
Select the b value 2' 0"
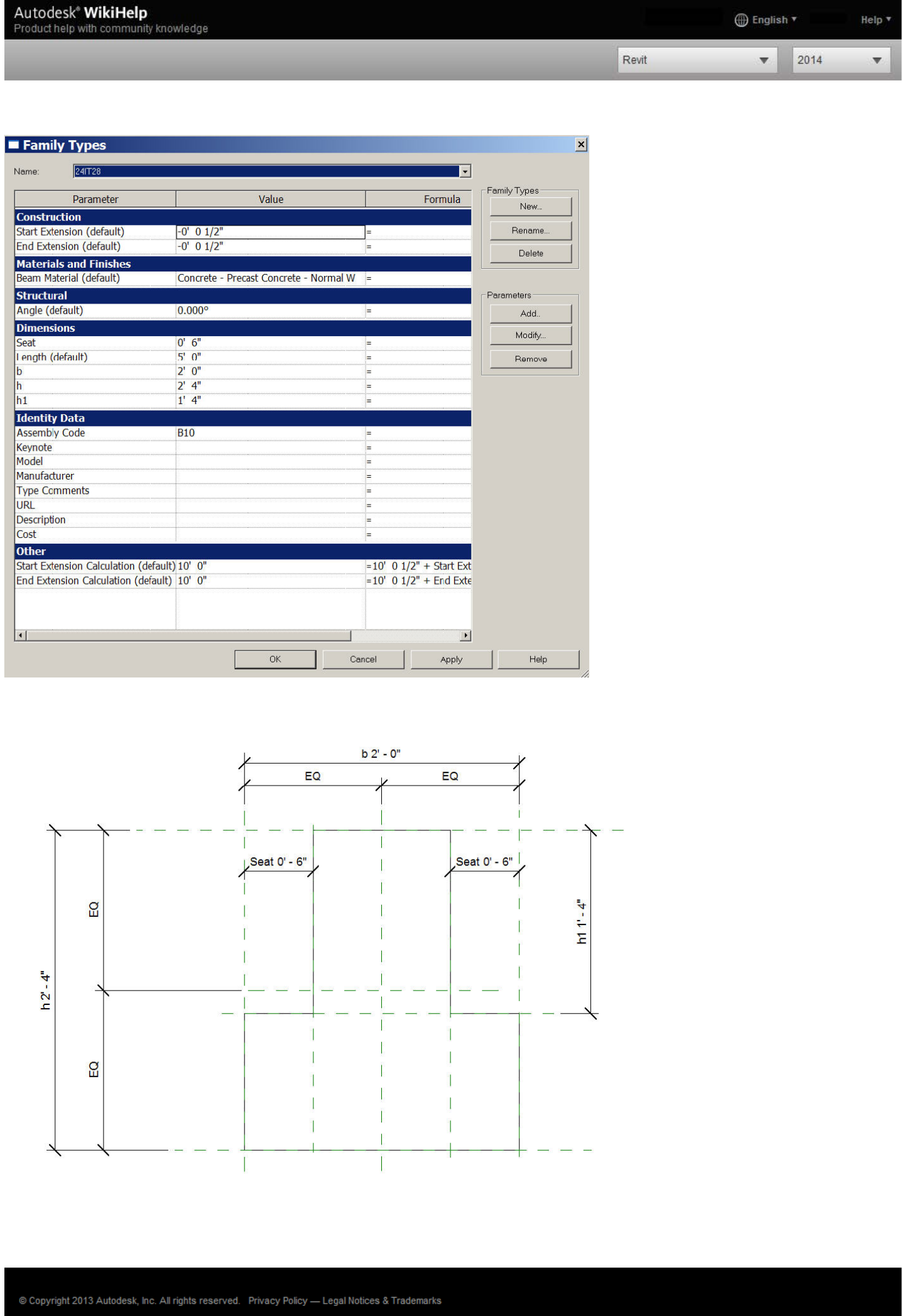tap(271, 371)
